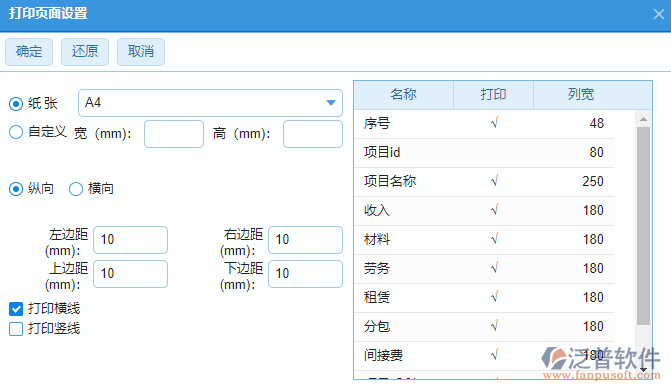Click column width 180 for 租赁

593,298
